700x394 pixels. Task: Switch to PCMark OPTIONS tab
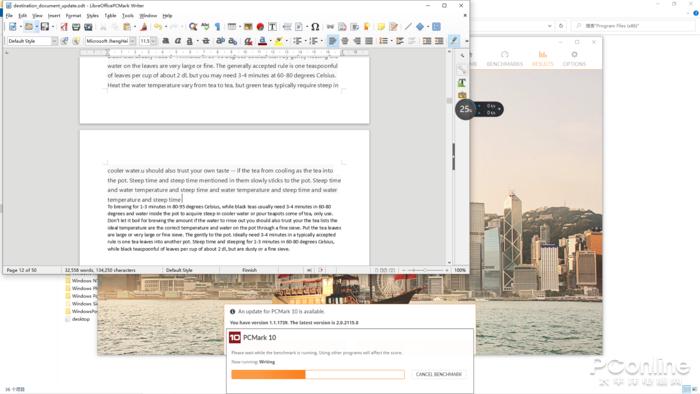click(x=574, y=58)
